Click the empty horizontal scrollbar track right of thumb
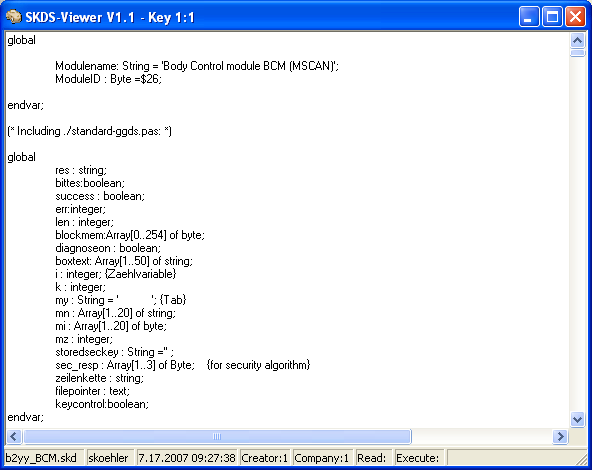This screenshot has width=592, height=470. (482, 437)
